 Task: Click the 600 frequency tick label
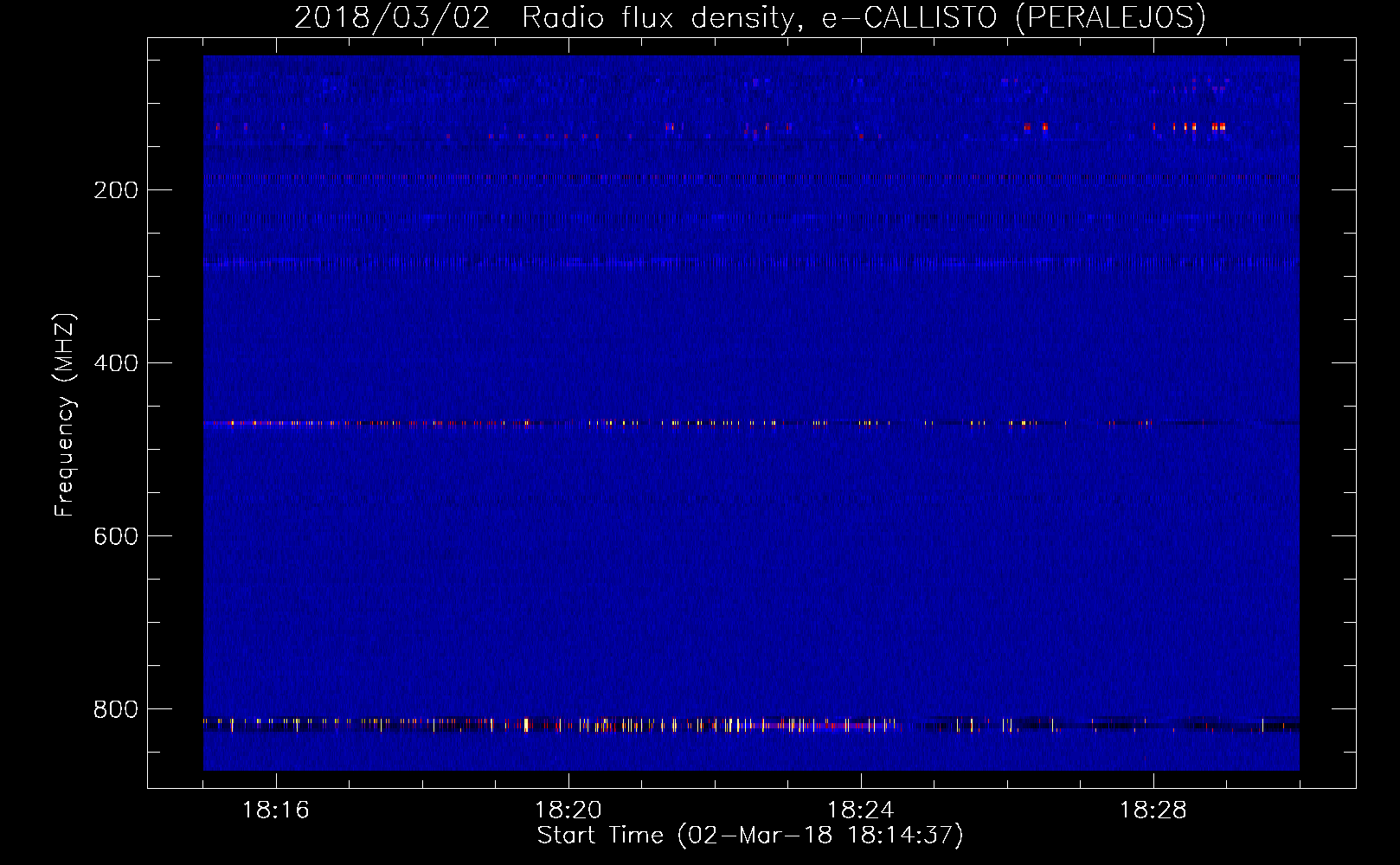[116, 536]
